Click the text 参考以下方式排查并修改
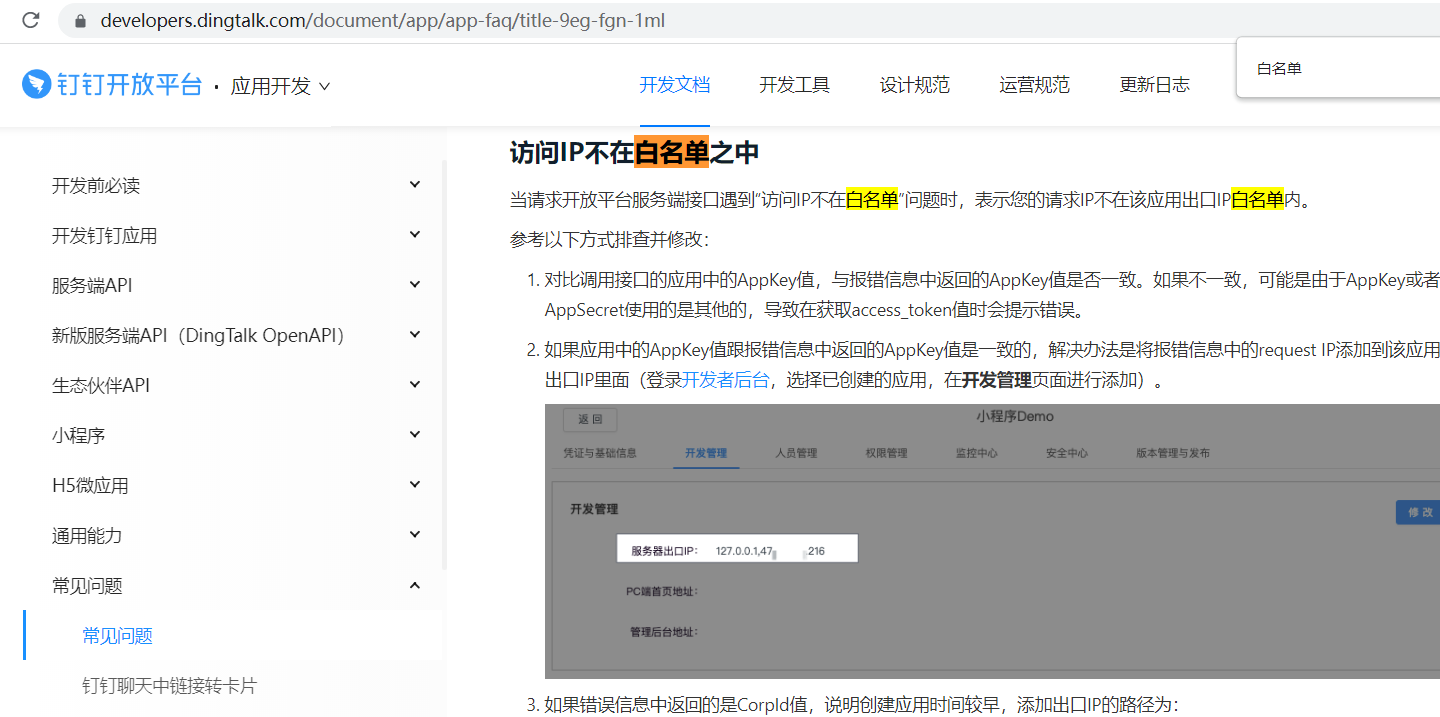The height and width of the screenshot is (717, 1440). pyautogui.click(x=609, y=240)
